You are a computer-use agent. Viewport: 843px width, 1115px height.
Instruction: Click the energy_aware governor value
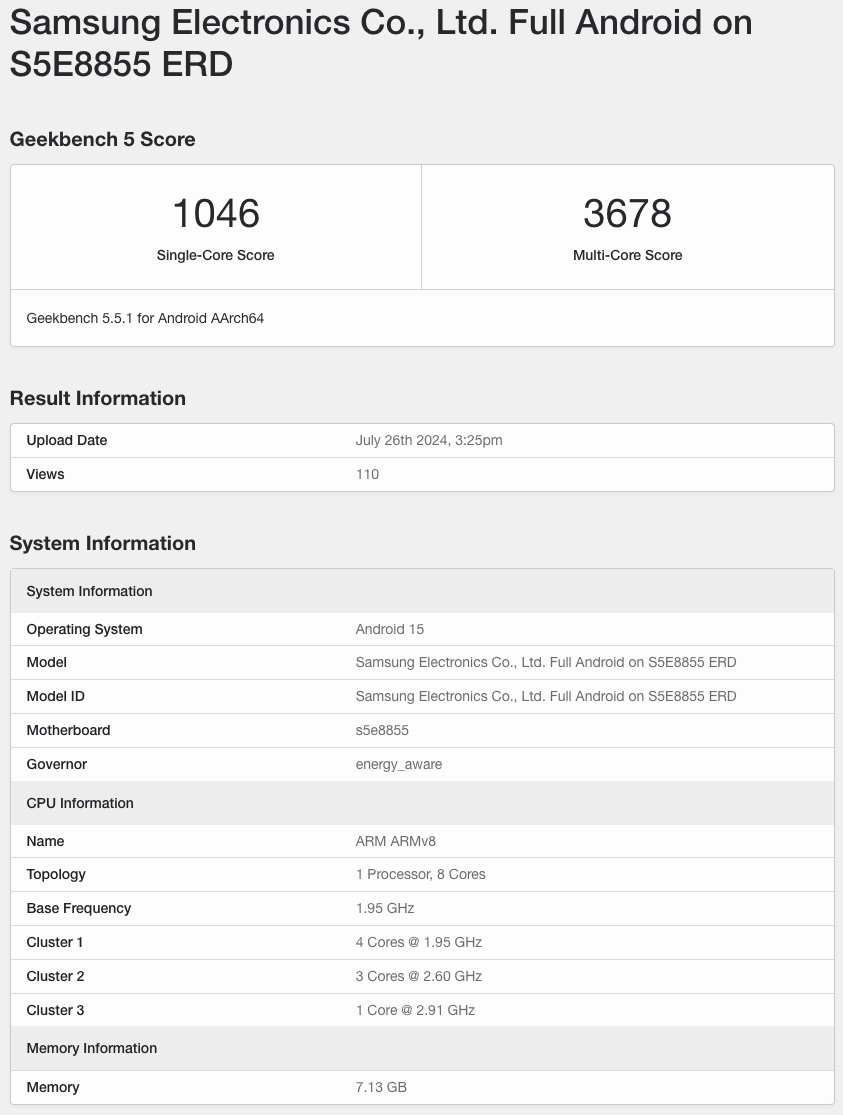point(398,764)
